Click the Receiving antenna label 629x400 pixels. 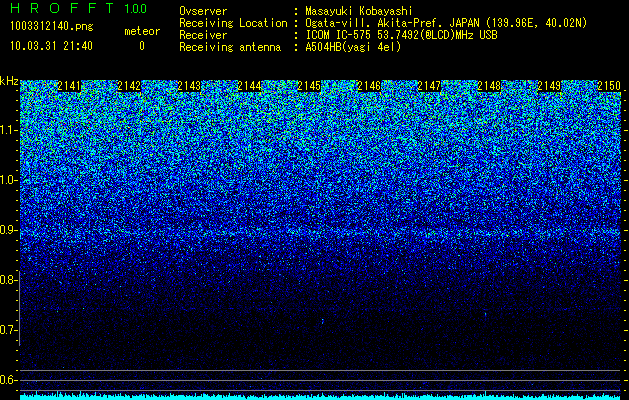(x=230, y=47)
